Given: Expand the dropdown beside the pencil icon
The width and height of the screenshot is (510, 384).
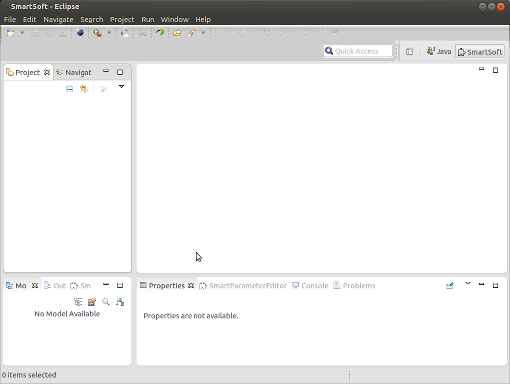Looking at the screenshot, I should tap(203, 33).
